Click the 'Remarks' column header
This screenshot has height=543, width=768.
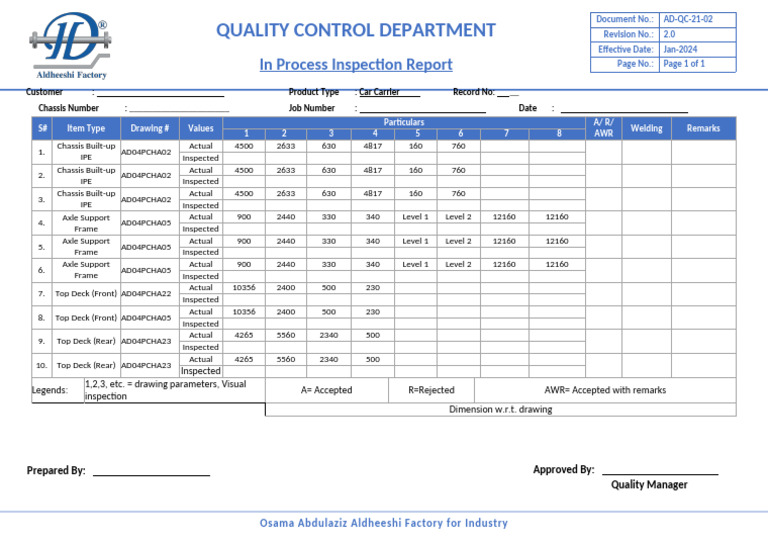point(703,128)
